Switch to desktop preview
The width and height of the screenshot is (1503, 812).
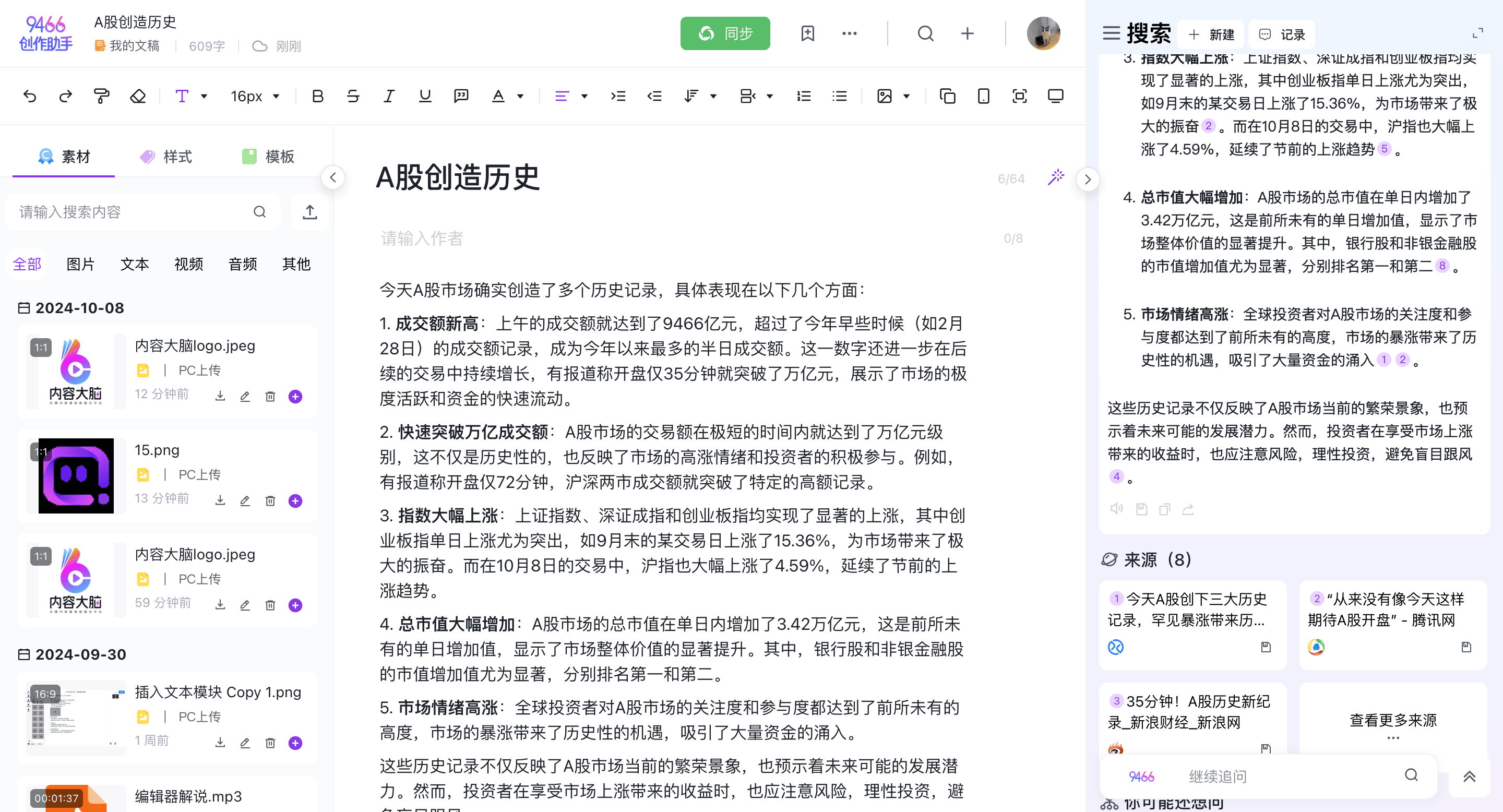tap(1055, 96)
